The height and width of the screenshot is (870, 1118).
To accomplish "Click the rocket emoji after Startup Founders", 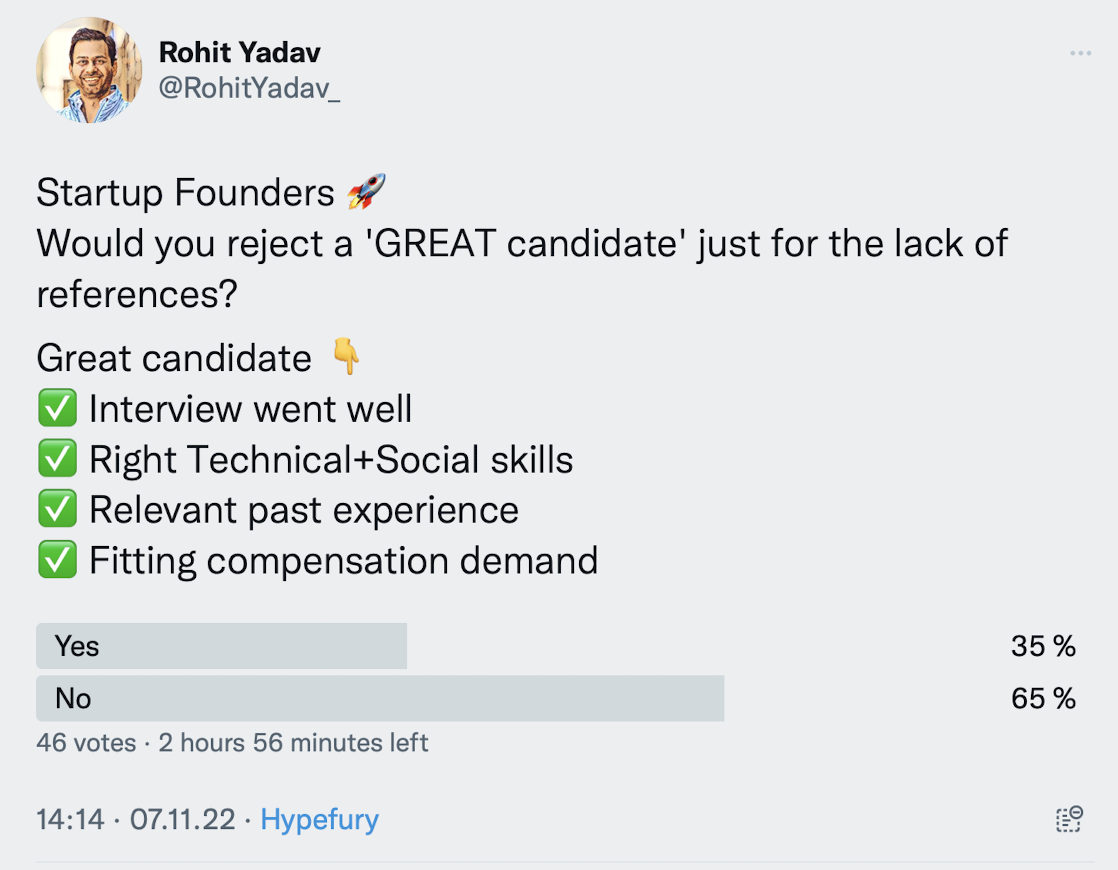I will (366, 192).
